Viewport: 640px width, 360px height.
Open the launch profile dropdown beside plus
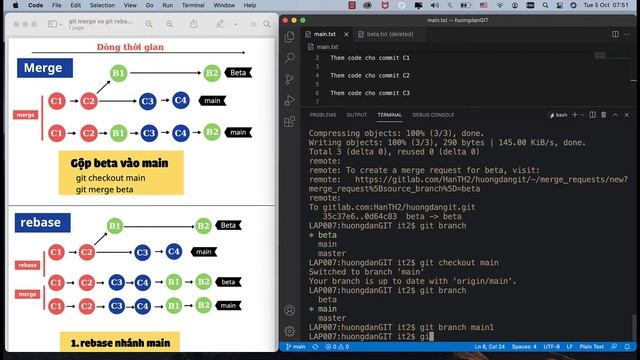pos(582,115)
